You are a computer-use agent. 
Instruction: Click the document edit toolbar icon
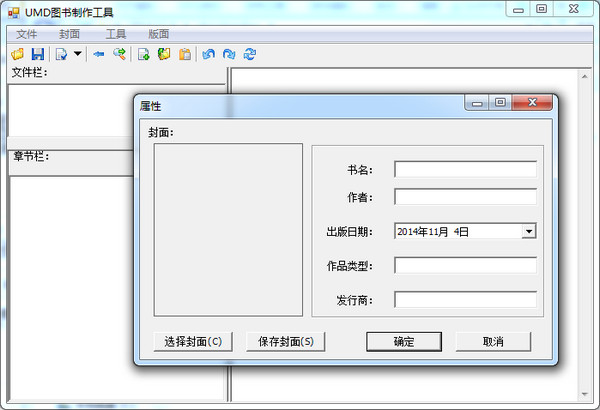(x=61, y=54)
